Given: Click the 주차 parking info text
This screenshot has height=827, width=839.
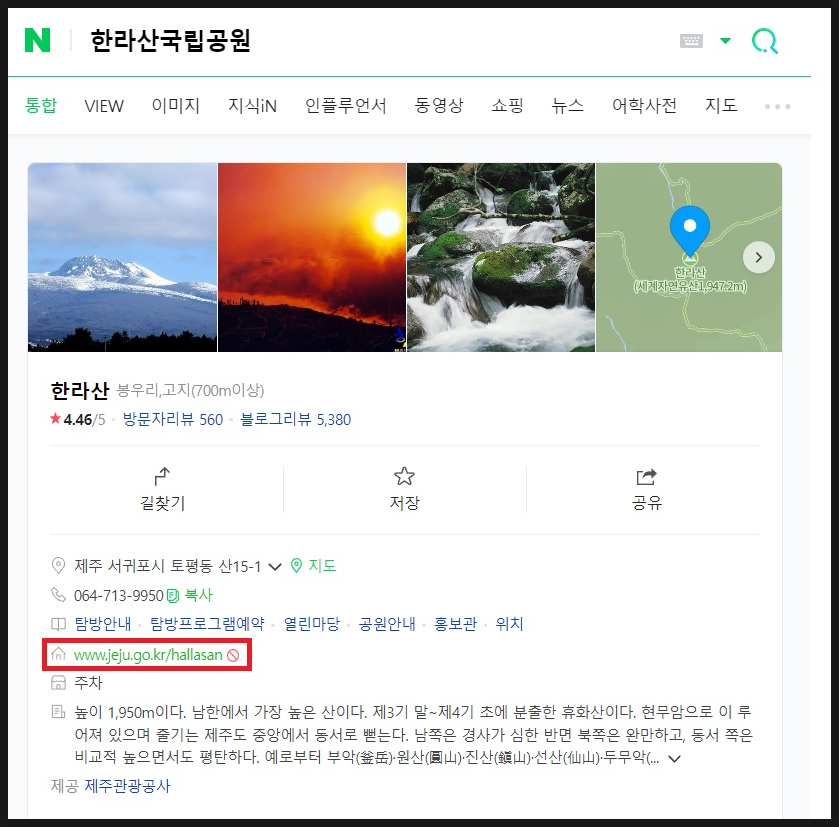Looking at the screenshot, I should point(88,683).
